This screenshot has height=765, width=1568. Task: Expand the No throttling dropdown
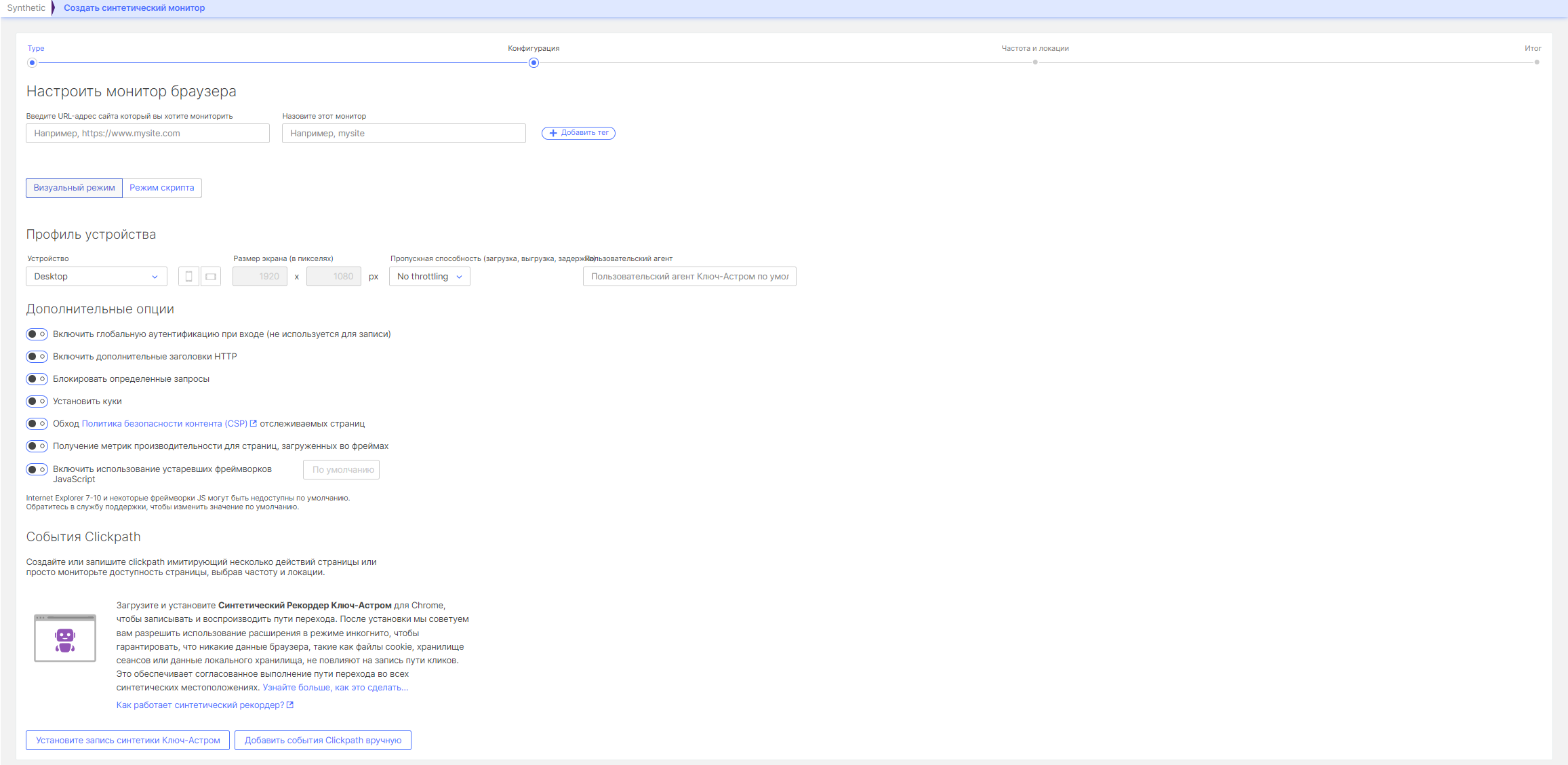click(x=429, y=277)
